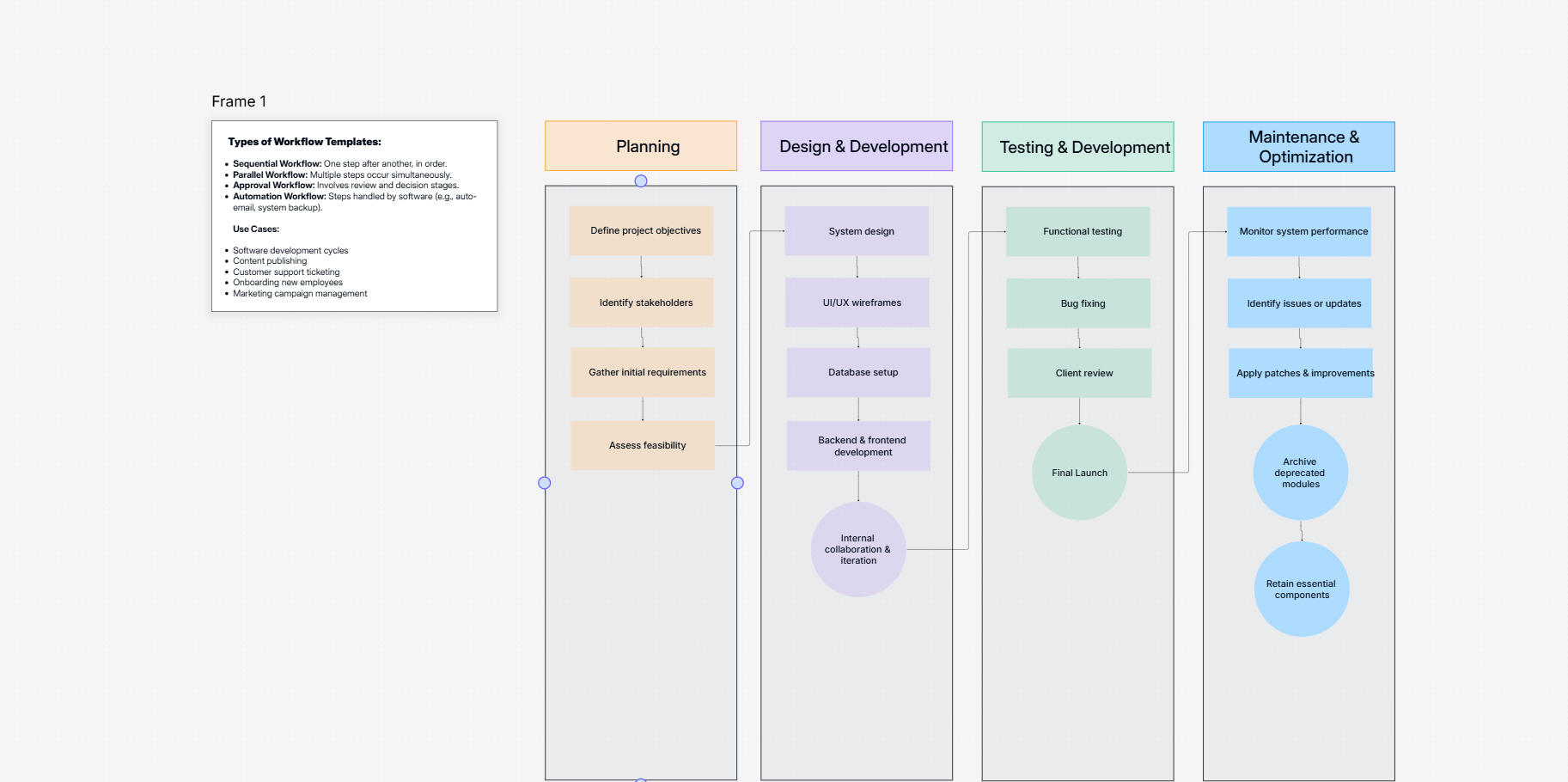The height and width of the screenshot is (782, 1568).
Task: Click the Parallel Workflow bullet text
Action: (342, 174)
